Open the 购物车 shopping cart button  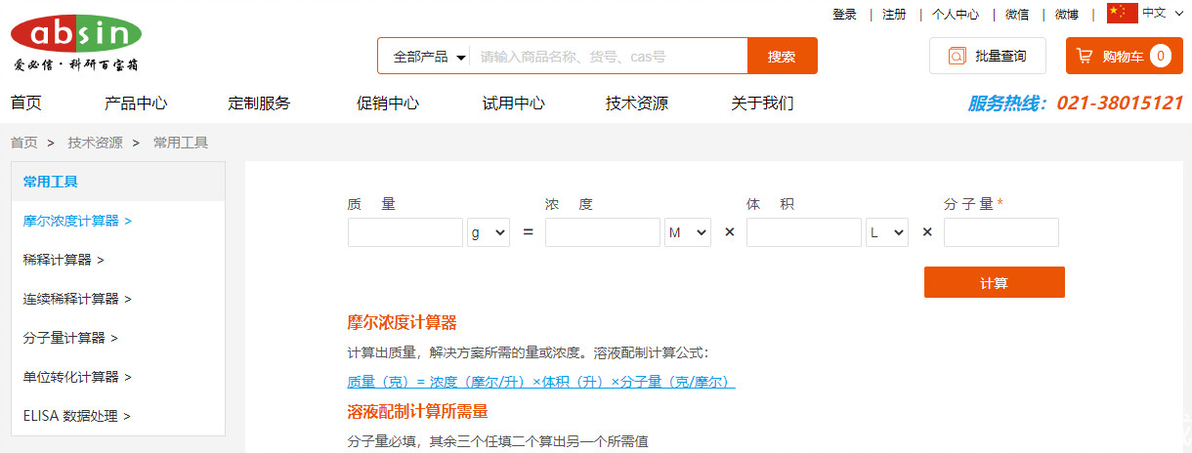[1124, 55]
